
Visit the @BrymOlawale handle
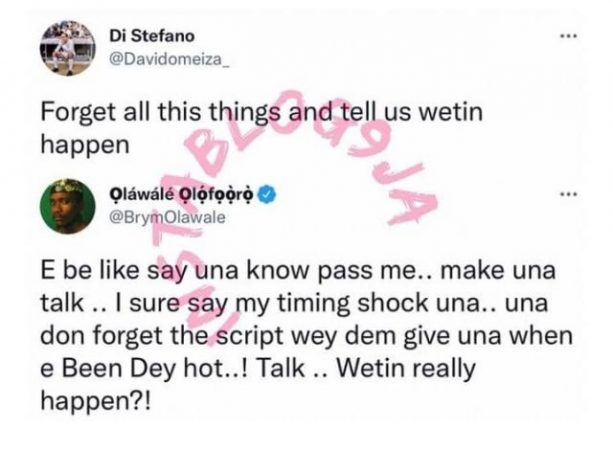[167, 217]
